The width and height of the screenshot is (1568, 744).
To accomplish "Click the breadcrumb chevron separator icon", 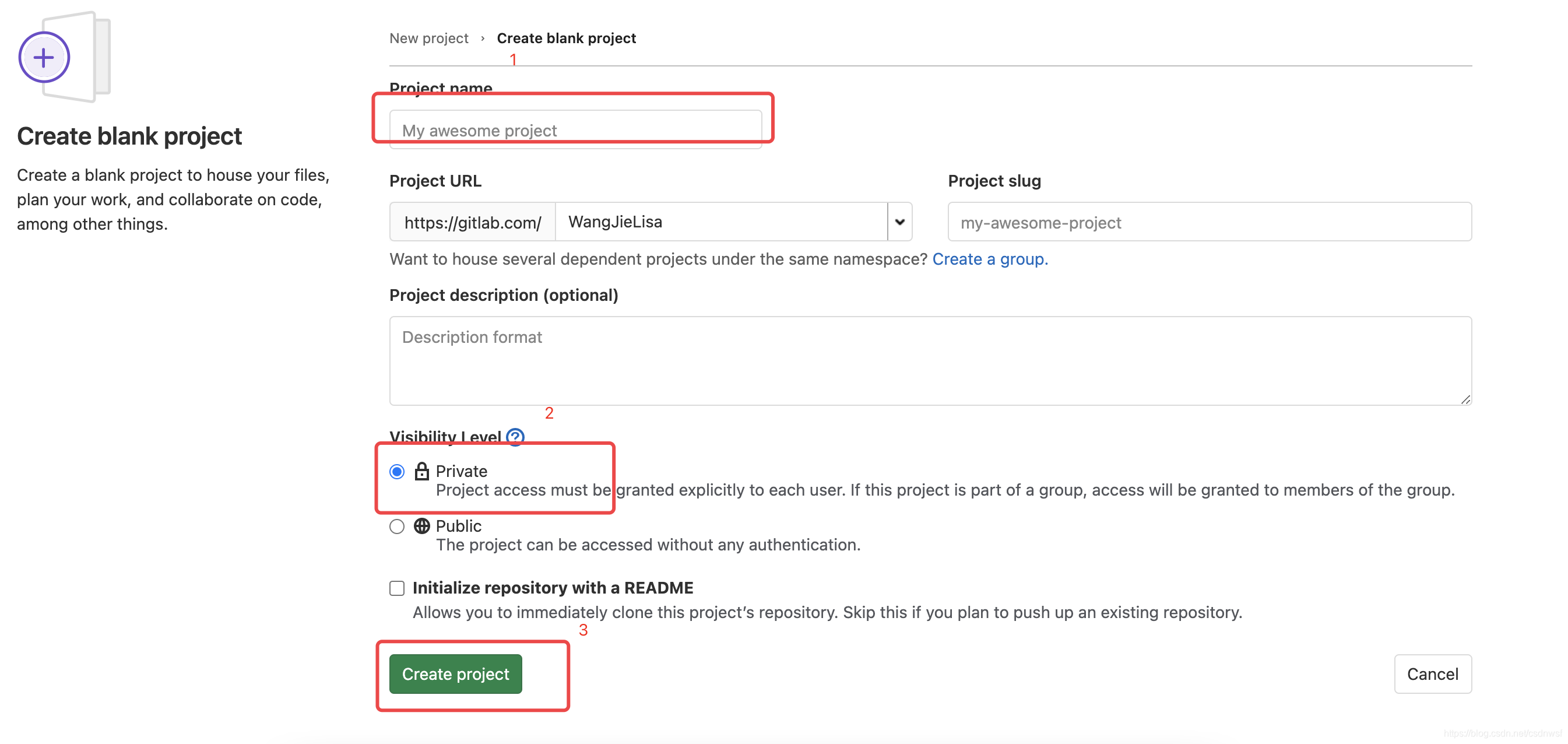I will click(483, 38).
